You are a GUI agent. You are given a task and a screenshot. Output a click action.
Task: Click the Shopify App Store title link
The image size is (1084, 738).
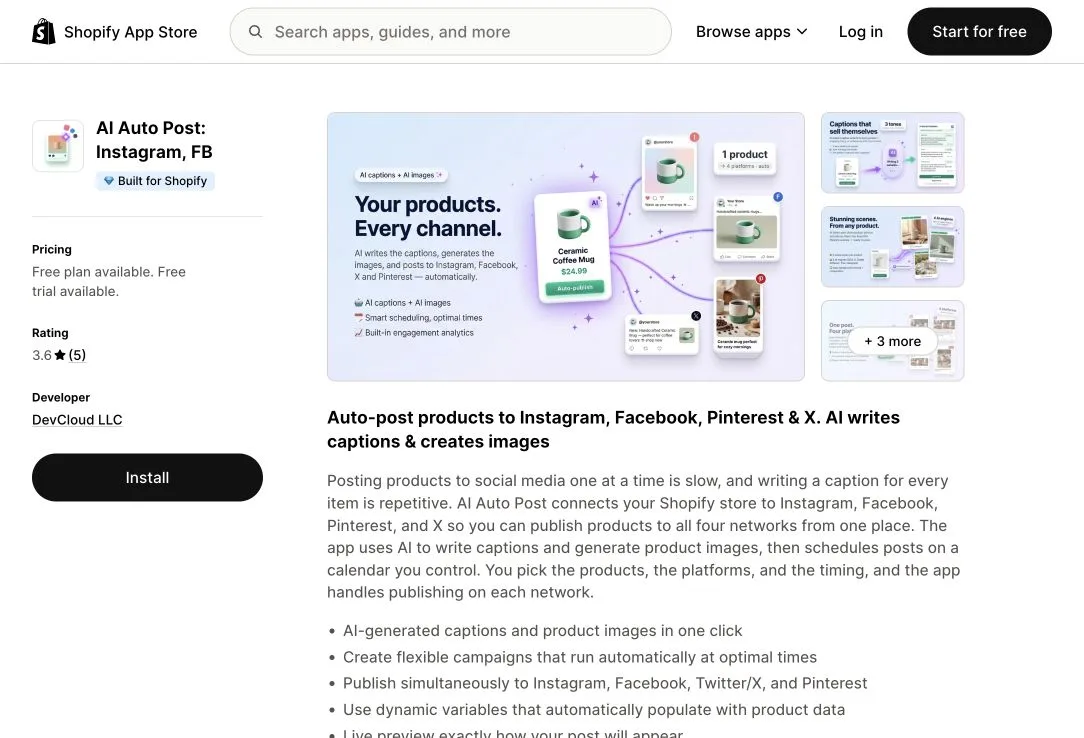(131, 32)
